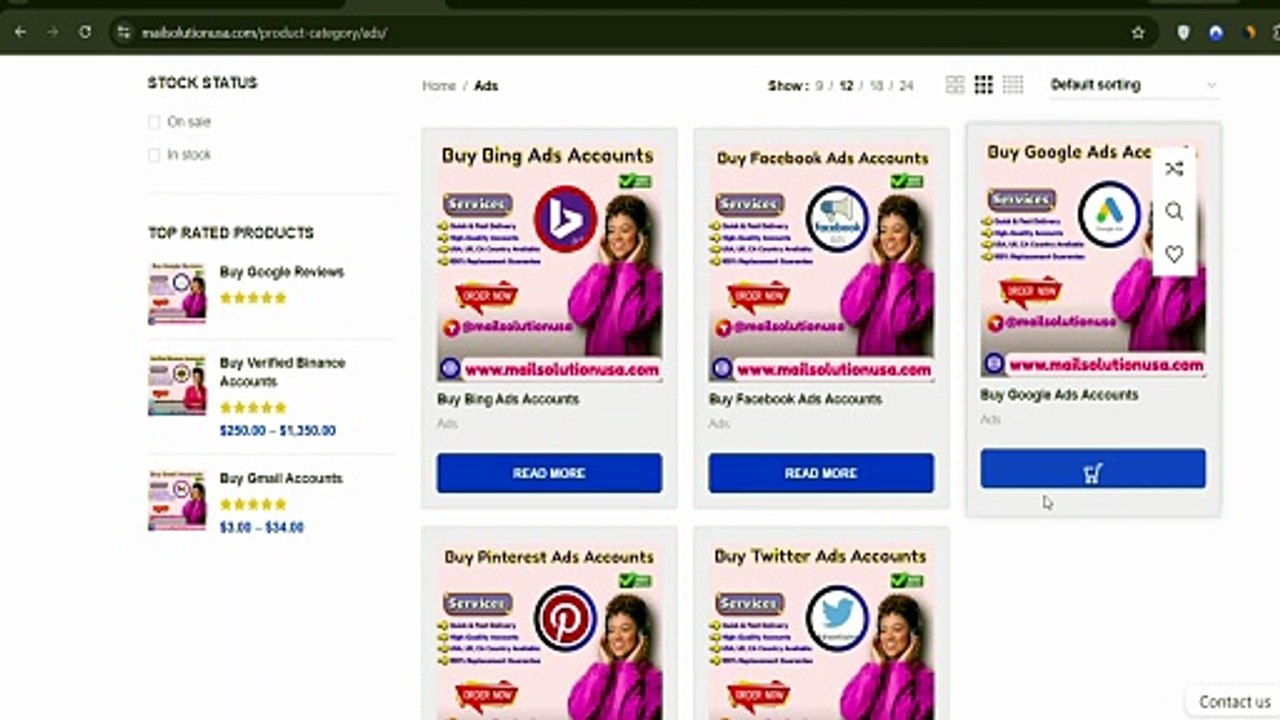Viewport: 1280px width, 720px height.
Task: Click the Ads category under Buy Facebook Ads Accounts
Action: 719,424
